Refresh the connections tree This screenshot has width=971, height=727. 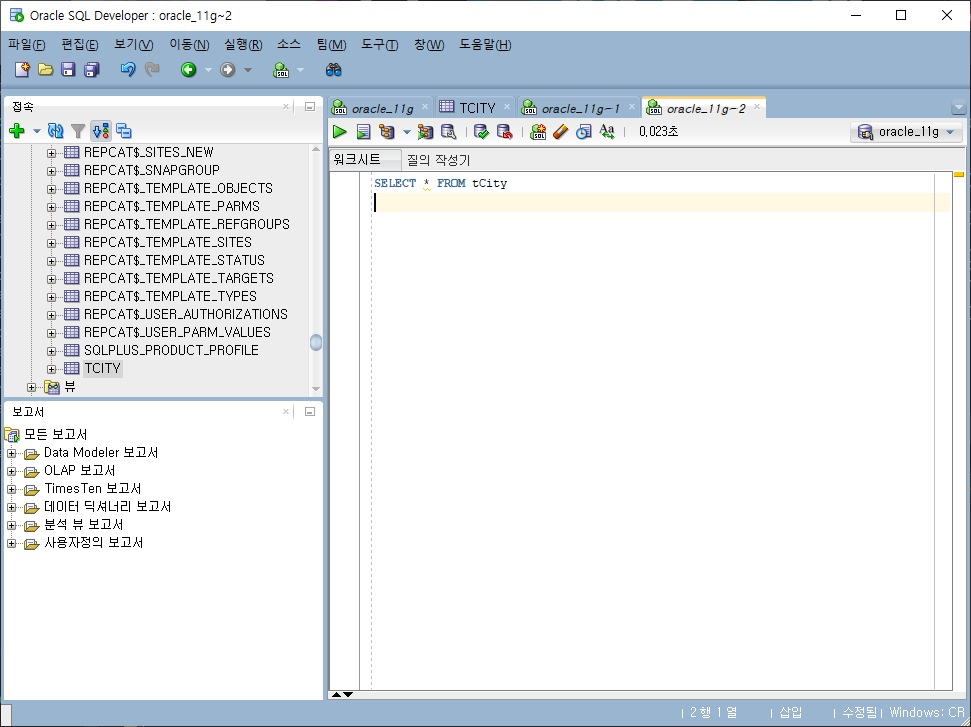[55, 131]
